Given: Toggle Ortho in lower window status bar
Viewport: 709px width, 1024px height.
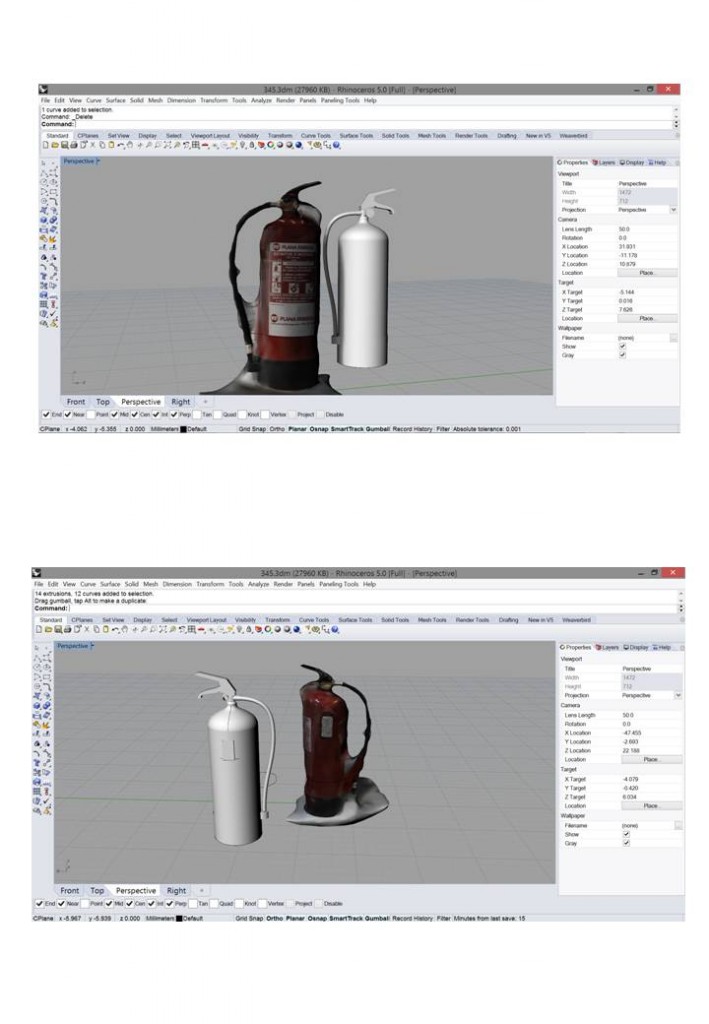Looking at the screenshot, I should tap(275, 918).
